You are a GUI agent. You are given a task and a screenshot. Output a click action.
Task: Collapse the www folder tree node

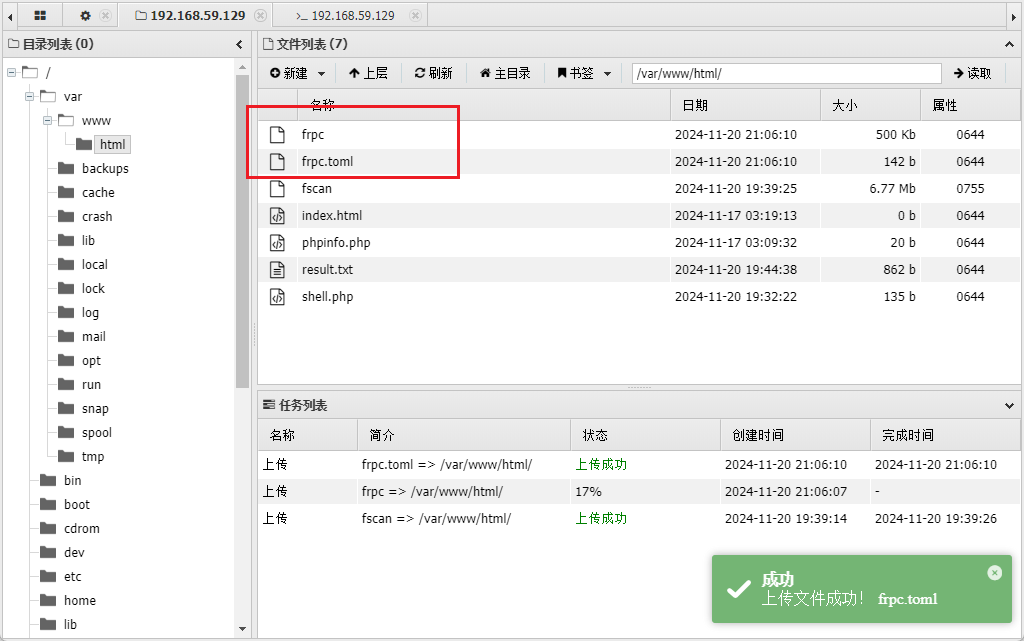coord(47,121)
